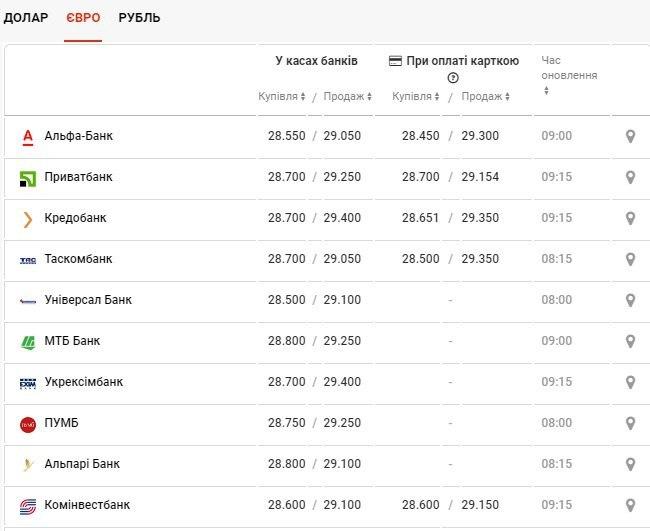The width and height of the screenshot is (650, 531).
Task: Switch to the РУБЛЬ tab
Action: (139, 18)
